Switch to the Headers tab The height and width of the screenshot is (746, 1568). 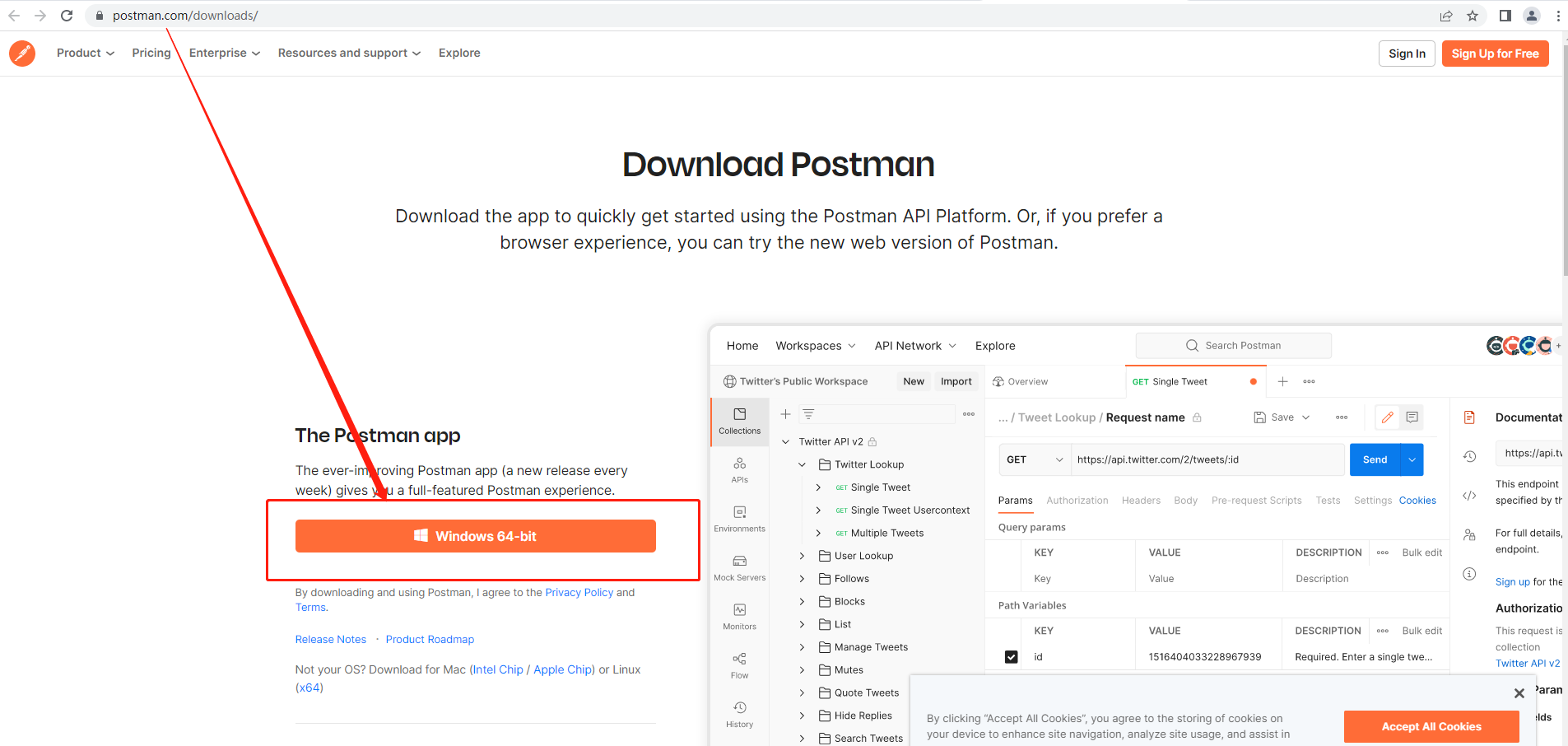(1141, 501)
